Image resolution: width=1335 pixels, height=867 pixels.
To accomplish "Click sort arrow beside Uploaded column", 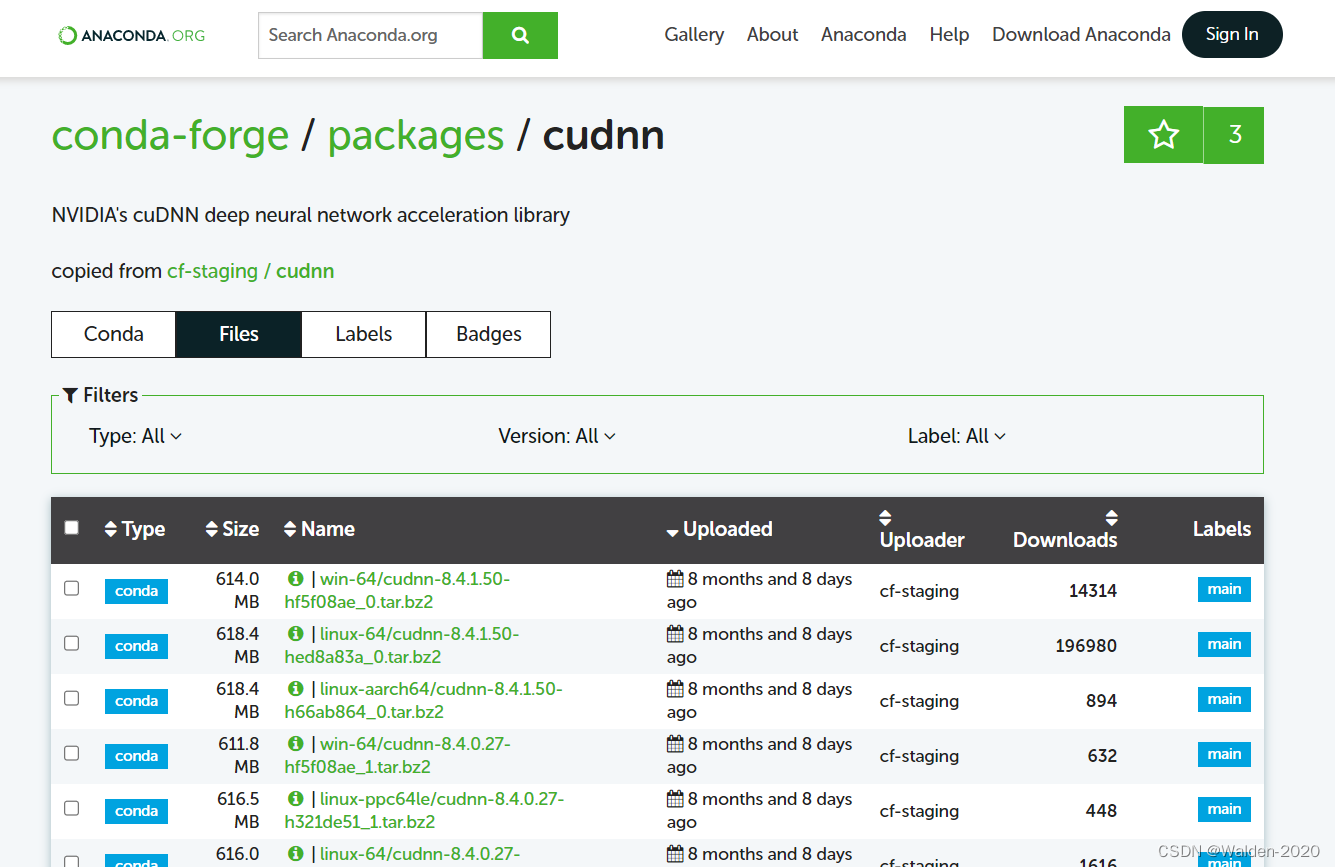I will 673,532.
